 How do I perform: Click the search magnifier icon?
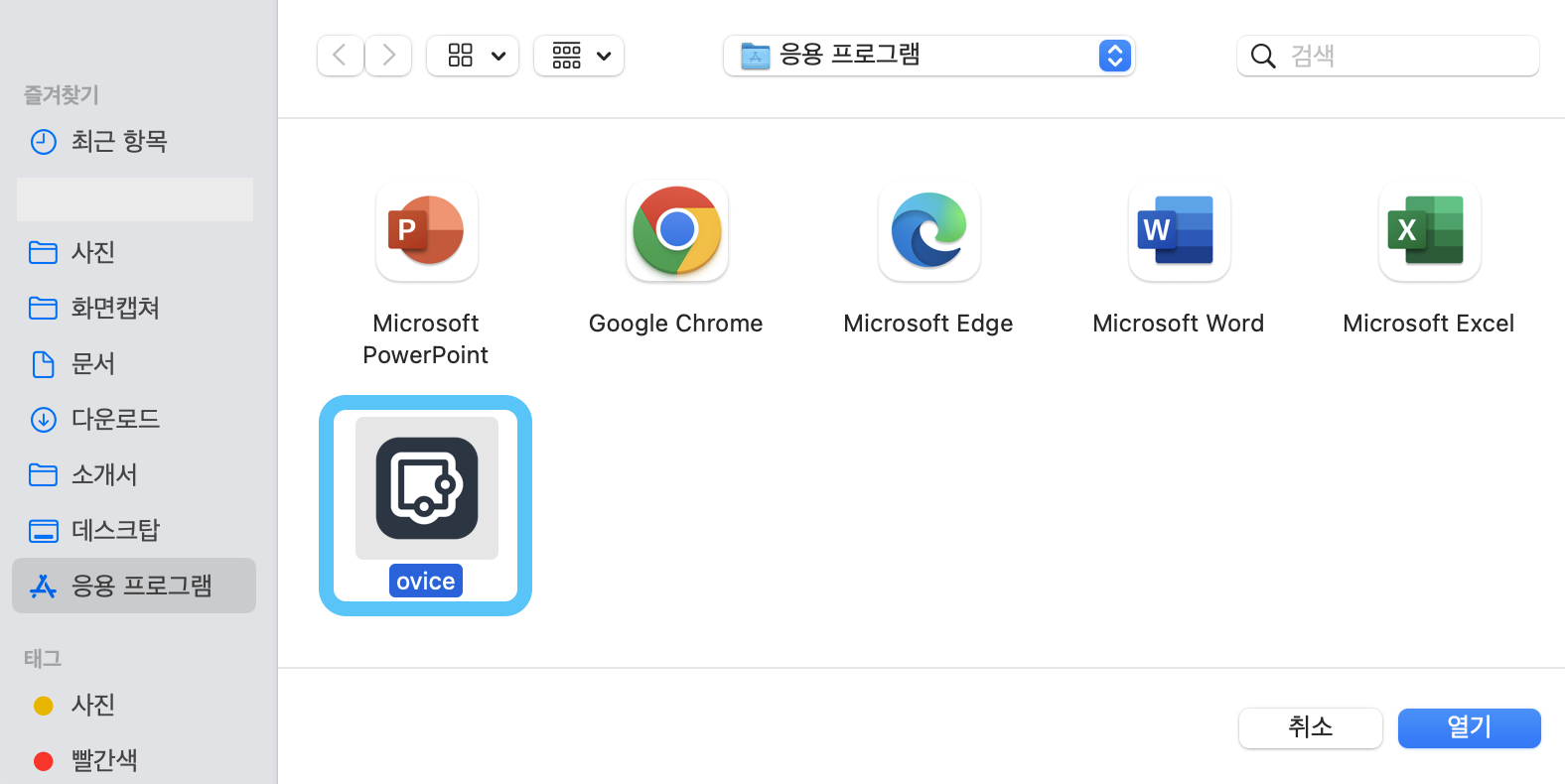point(1263,56)
